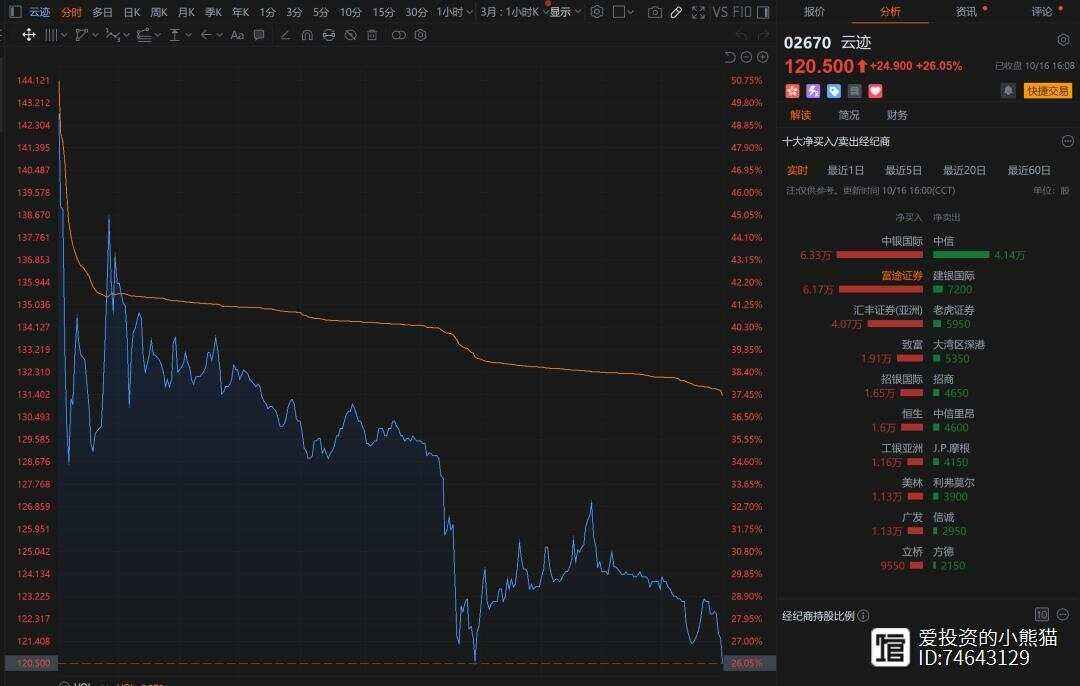Enter fullscreen chart mode
The image size is (1080, 686).
tap(699, 11)
